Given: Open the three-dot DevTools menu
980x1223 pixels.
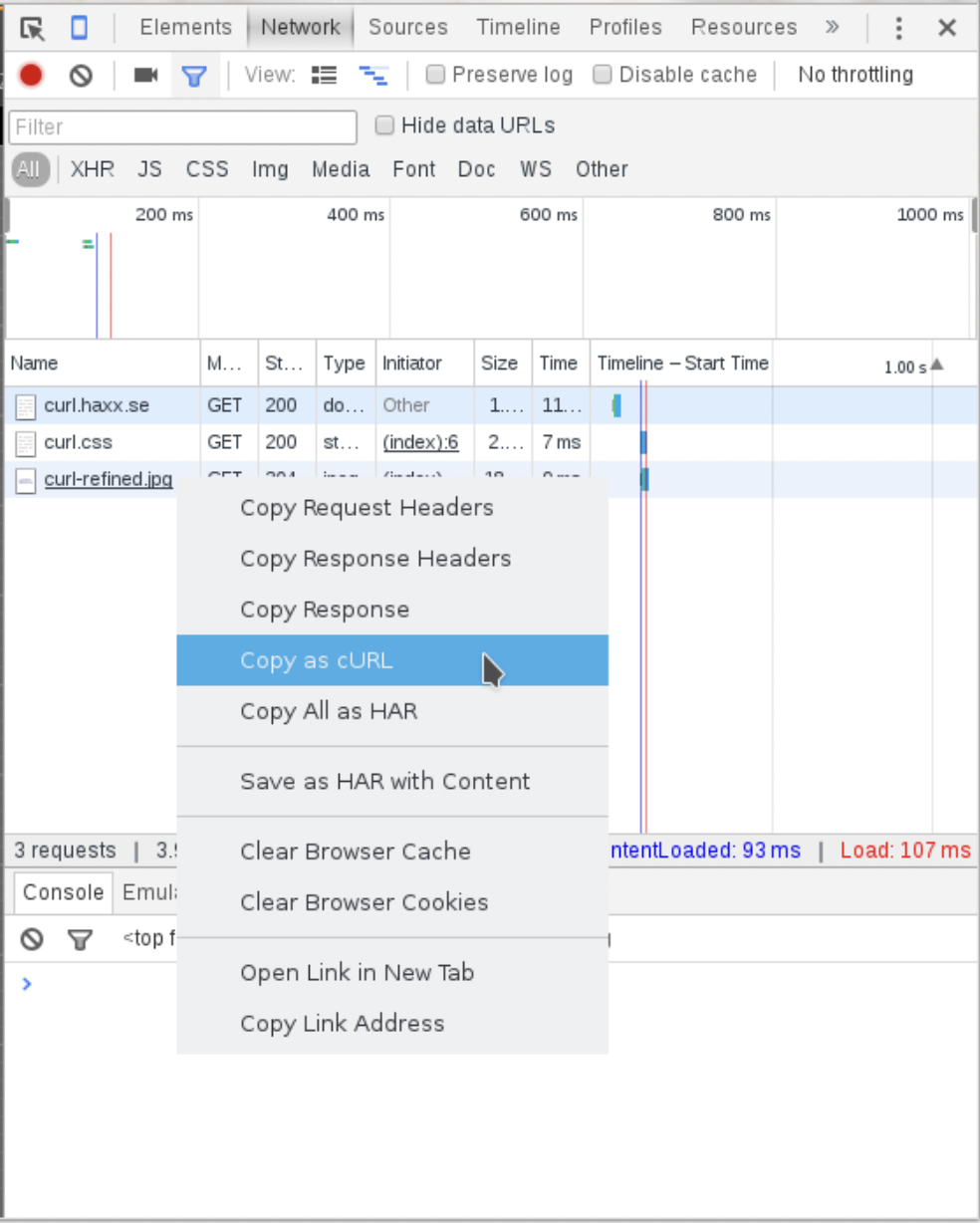Looking at the screenshot, I should pos(898,28).
